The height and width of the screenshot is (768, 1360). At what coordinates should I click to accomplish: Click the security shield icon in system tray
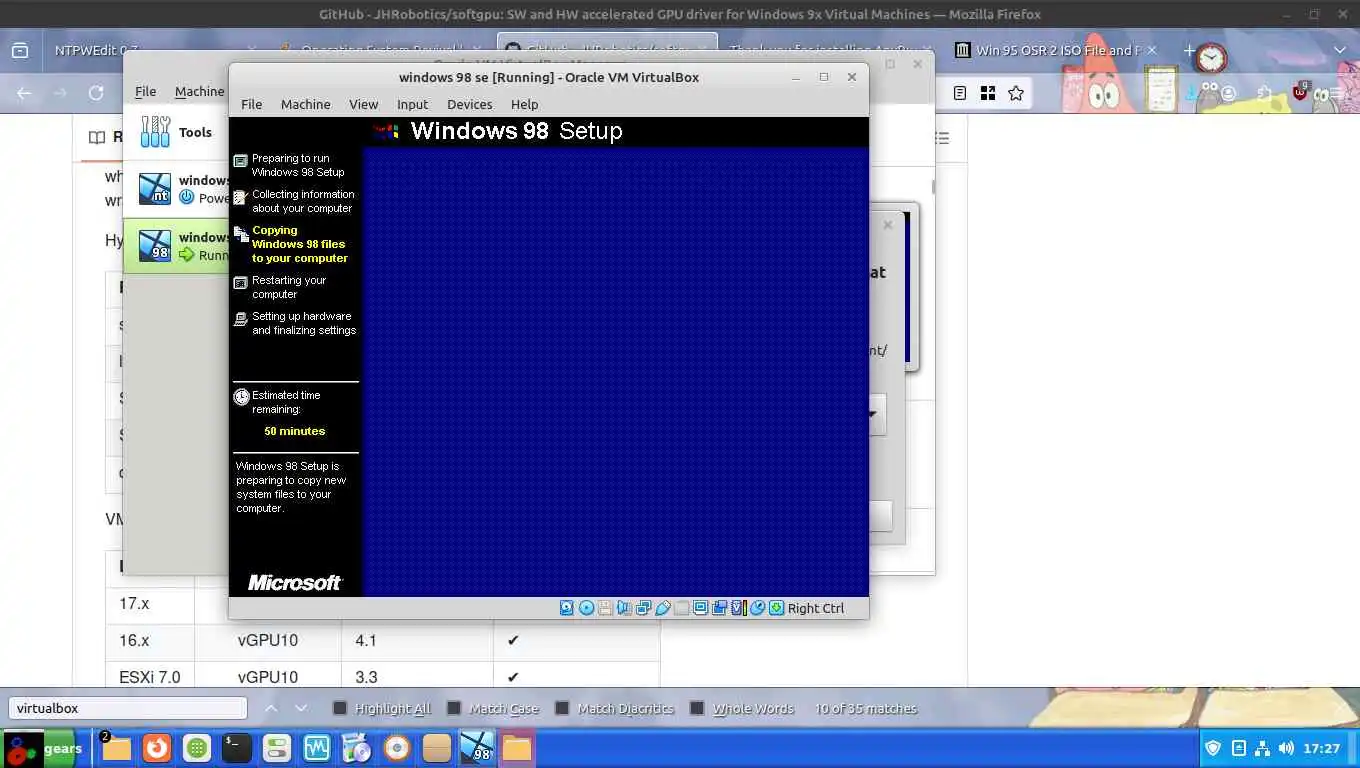point(1213,748)
